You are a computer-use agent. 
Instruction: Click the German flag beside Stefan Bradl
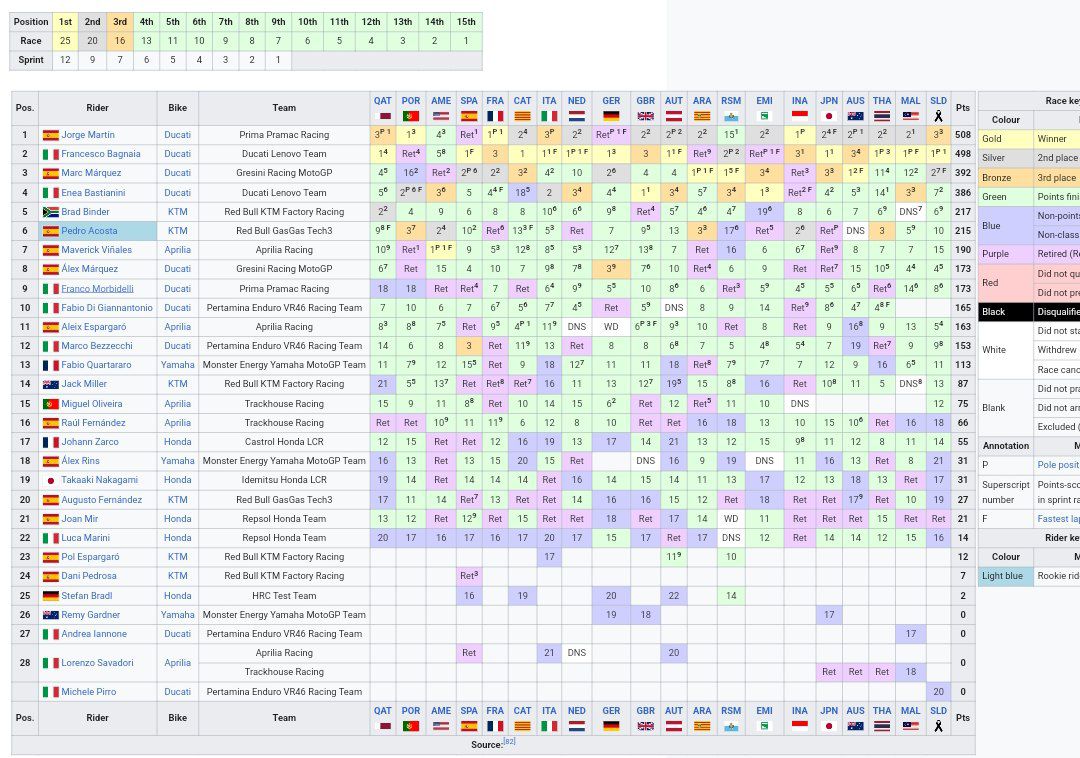click(50, 596)
